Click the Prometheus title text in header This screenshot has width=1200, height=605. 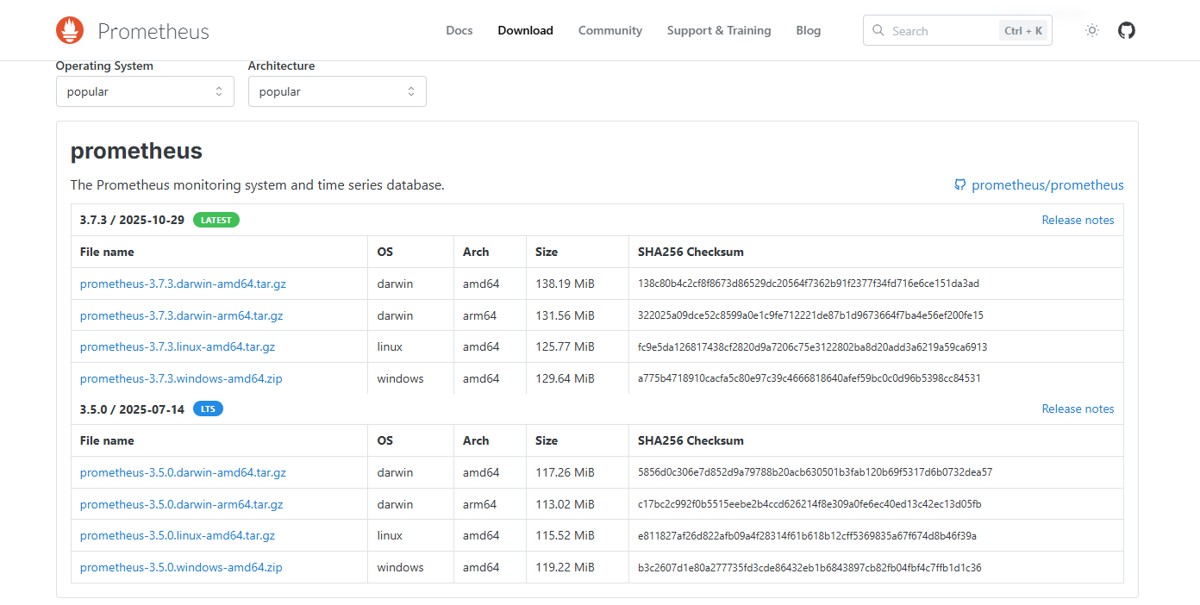(x=153, y=31)
